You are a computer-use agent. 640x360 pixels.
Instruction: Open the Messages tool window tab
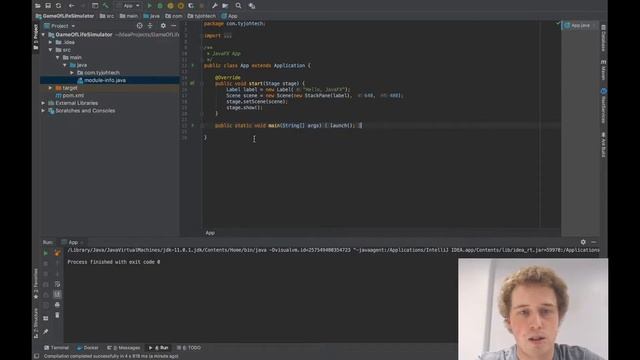(124, 348)
